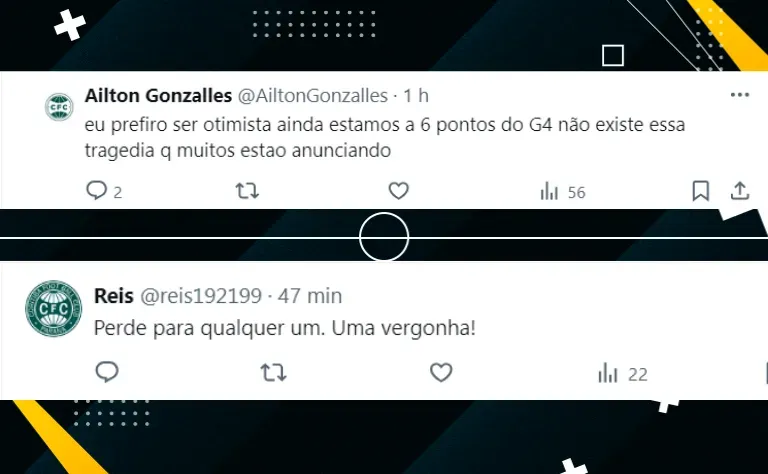View analytics showing 56 views
The height and width of the screenshot is (474, 768).
[x=563, y=192]
